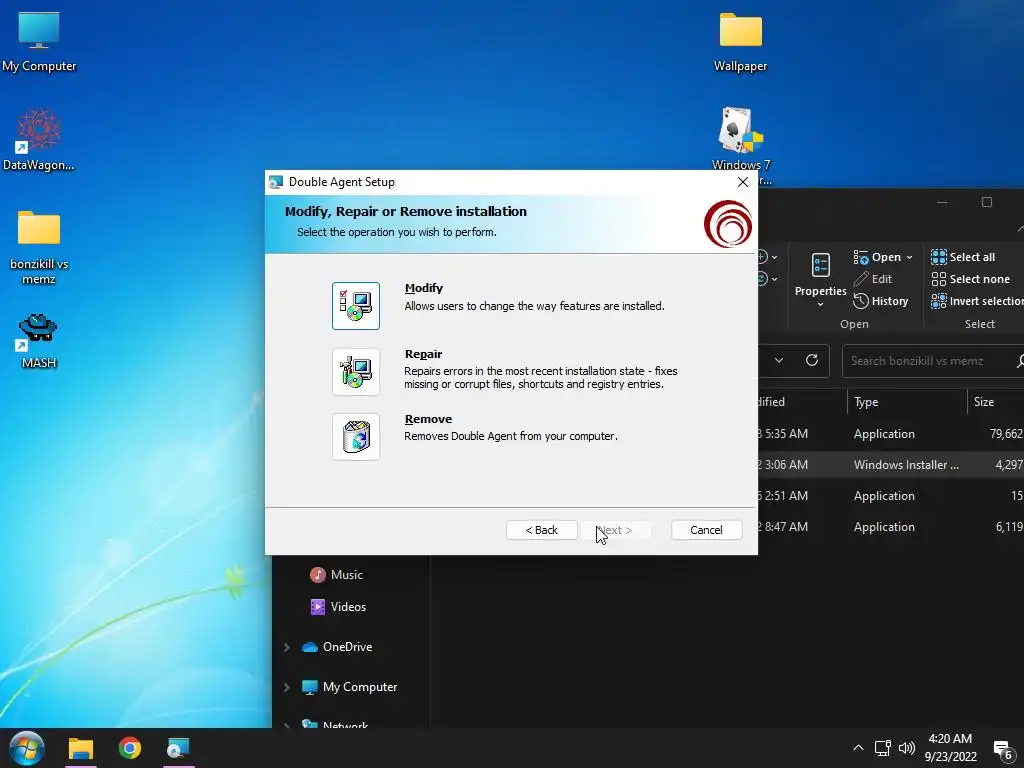This screenshot has height=768, width=1024.
Task: Click the Back button in setup
Action: pos(541,530)
